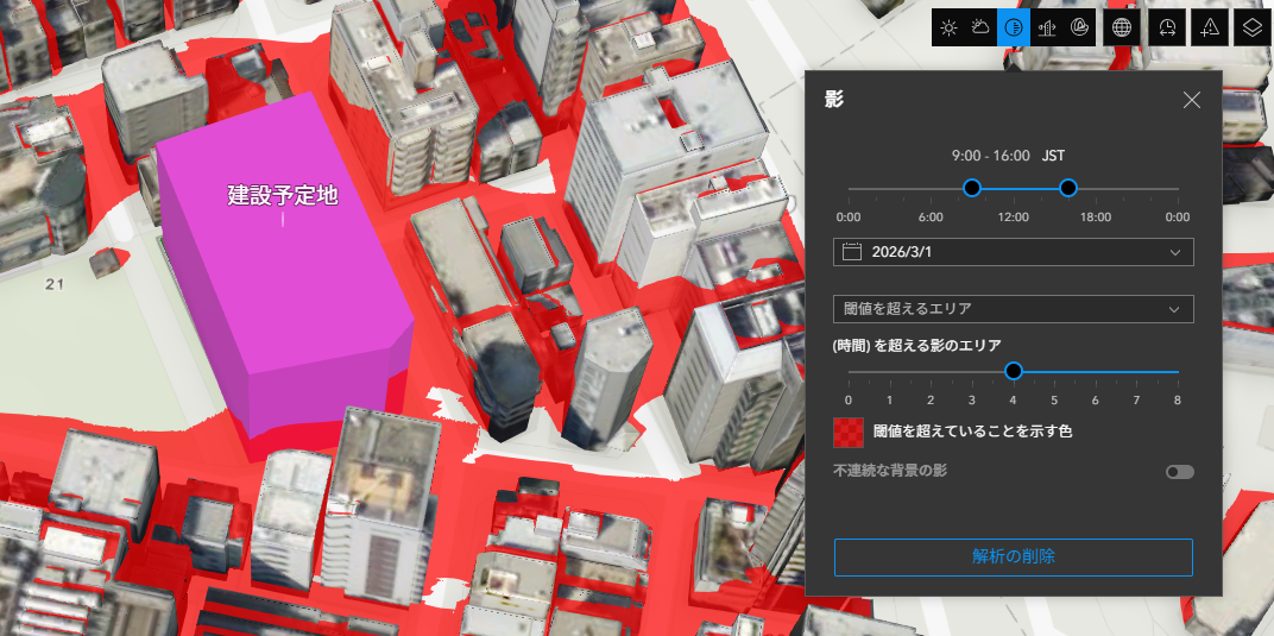Toggle the highlighted shadow analysis tool
The width and height of the screenshot is (1274, 636).
point(1013,28)
